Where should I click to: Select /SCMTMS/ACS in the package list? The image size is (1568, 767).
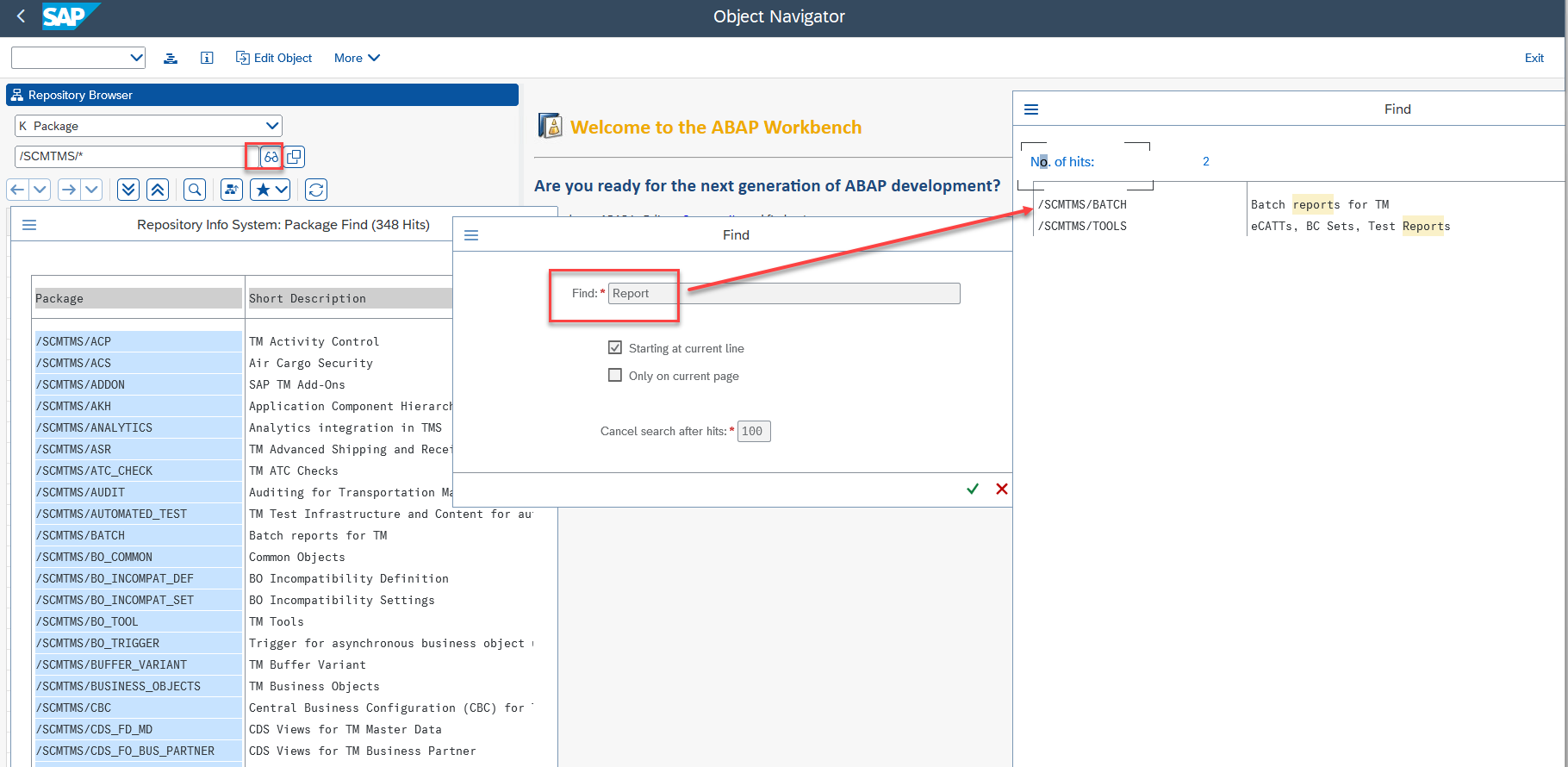[x=138, y=363]
